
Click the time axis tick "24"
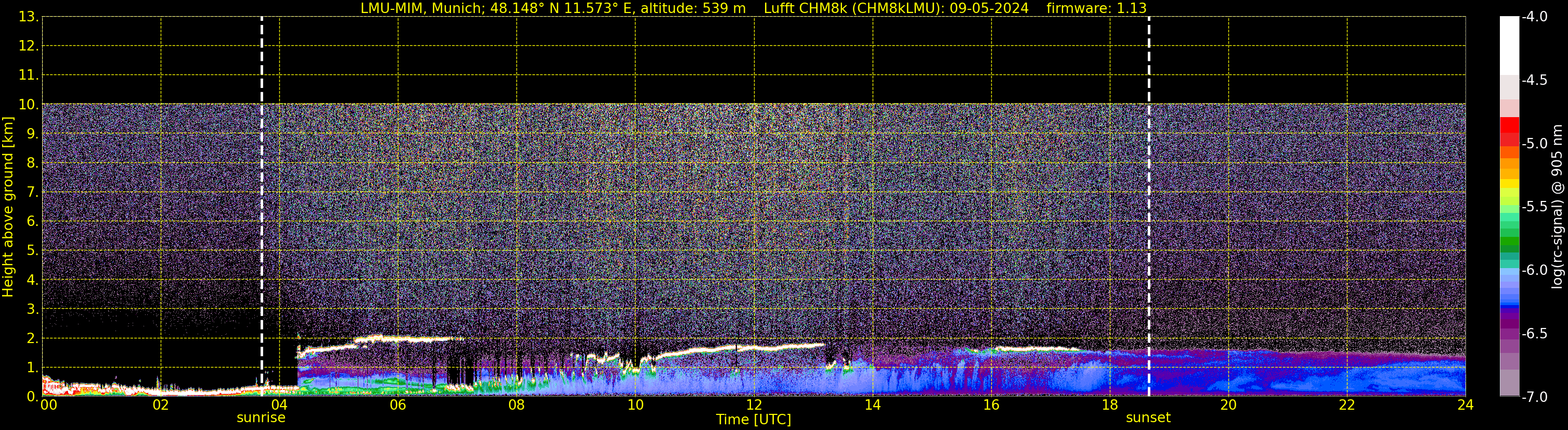tap(1466, 405)
